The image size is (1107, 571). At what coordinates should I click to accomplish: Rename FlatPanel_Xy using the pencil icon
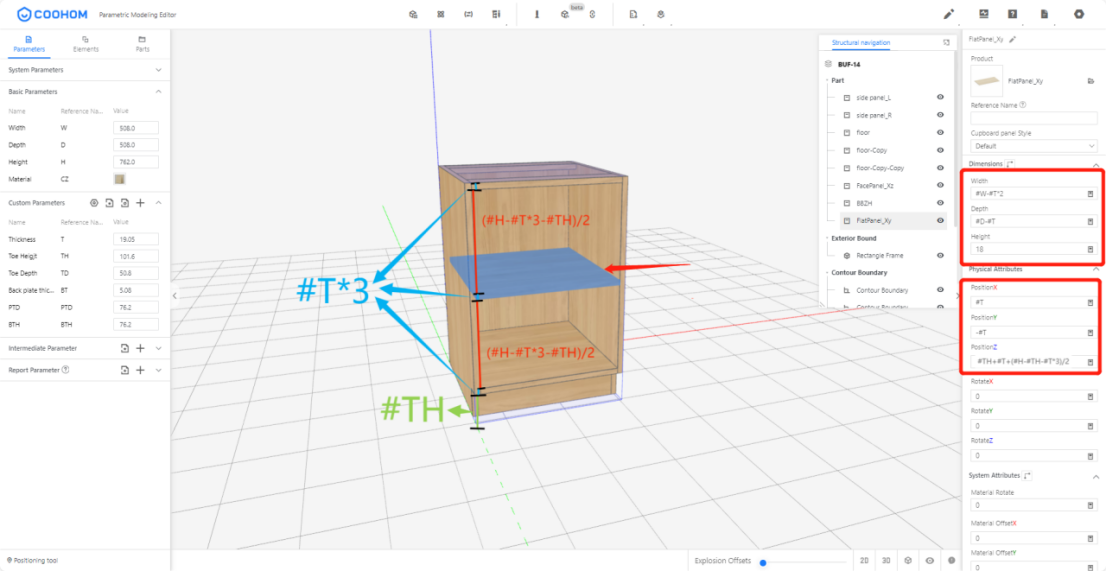[1013, 39]
